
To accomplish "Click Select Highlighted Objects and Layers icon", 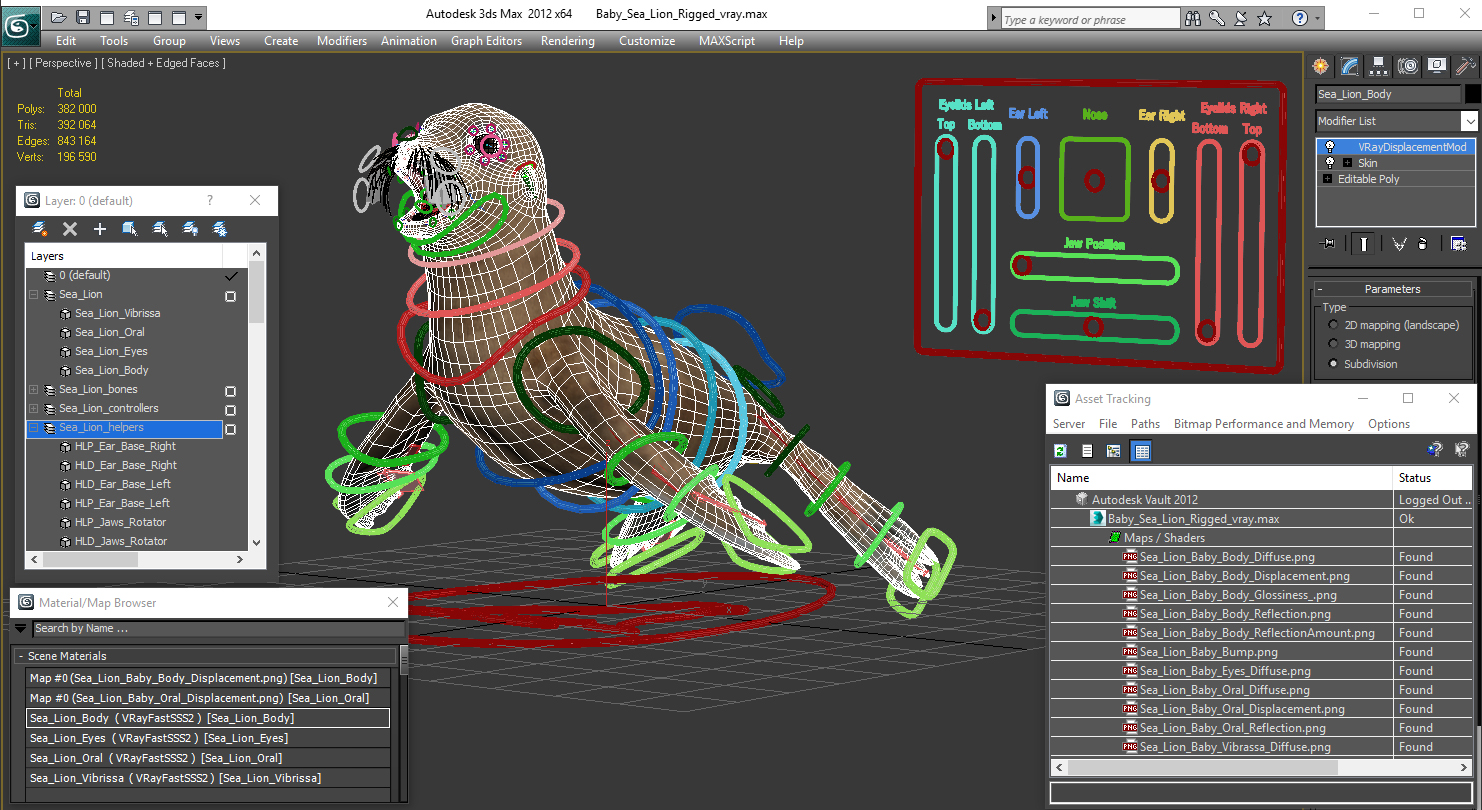I will click(x=130, y=229).
